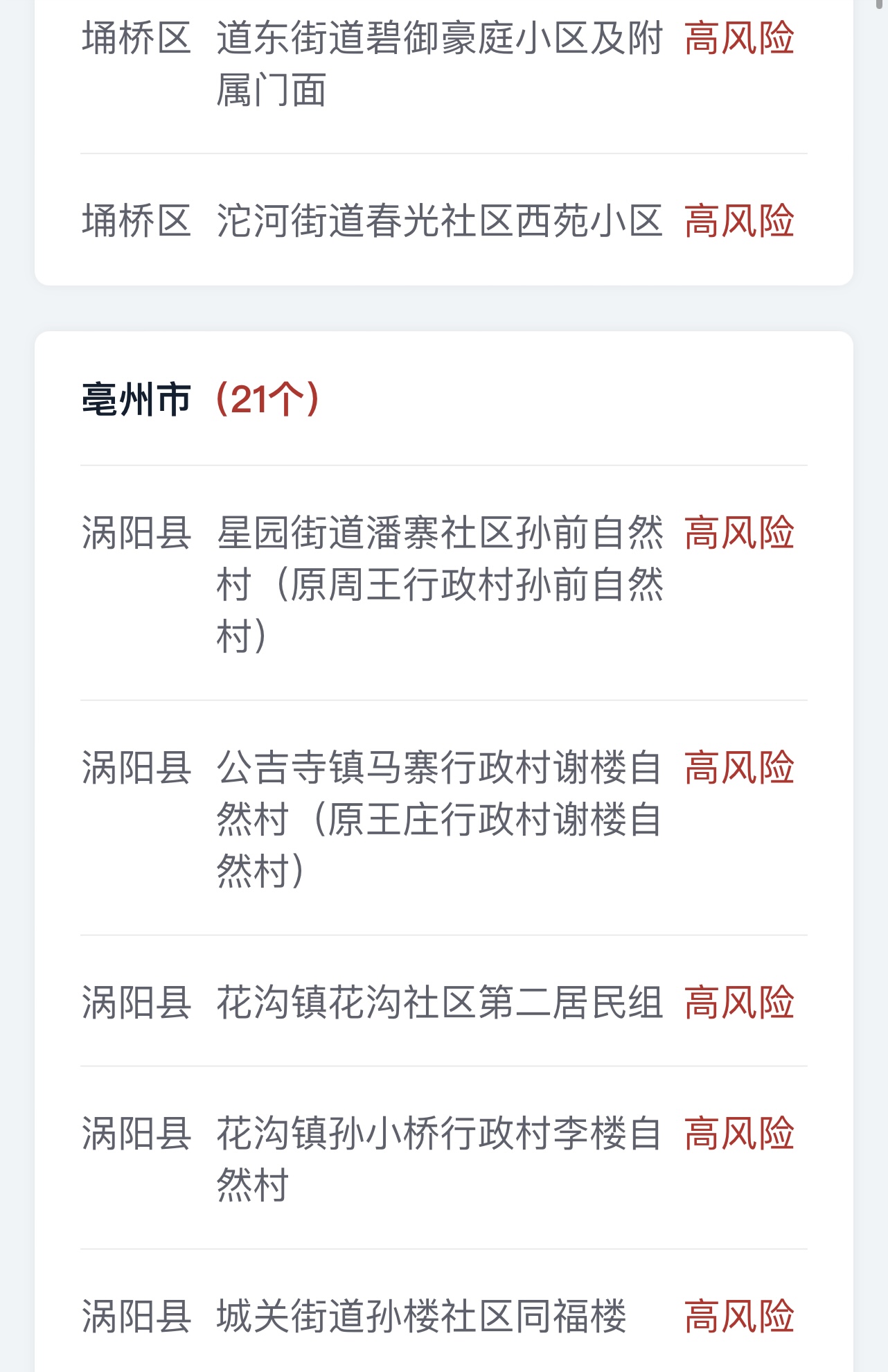The image size is (888, 1372).
Task: Tap 高风险 label beside 花沟镇孙小桥行政村
Action: coord(739,1133)
